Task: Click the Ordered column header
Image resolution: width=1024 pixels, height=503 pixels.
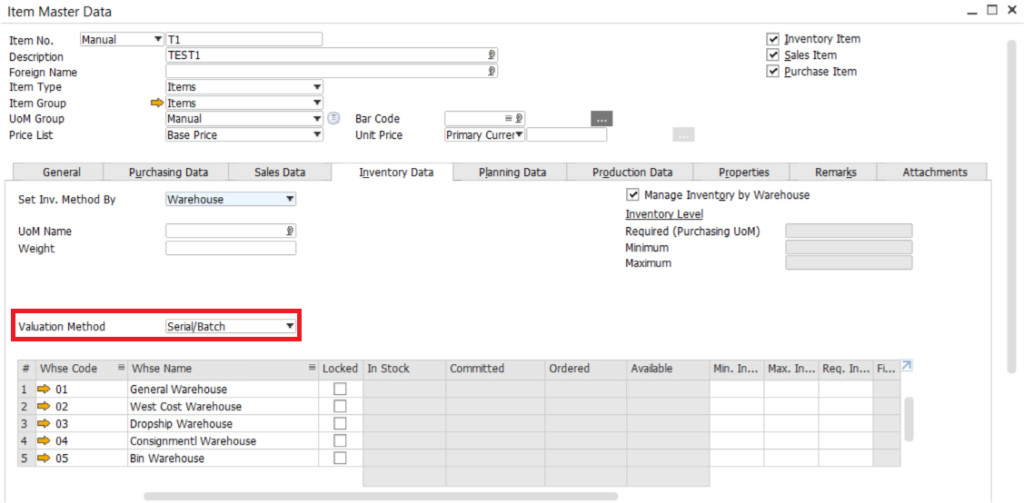Action: coord(586,368)
